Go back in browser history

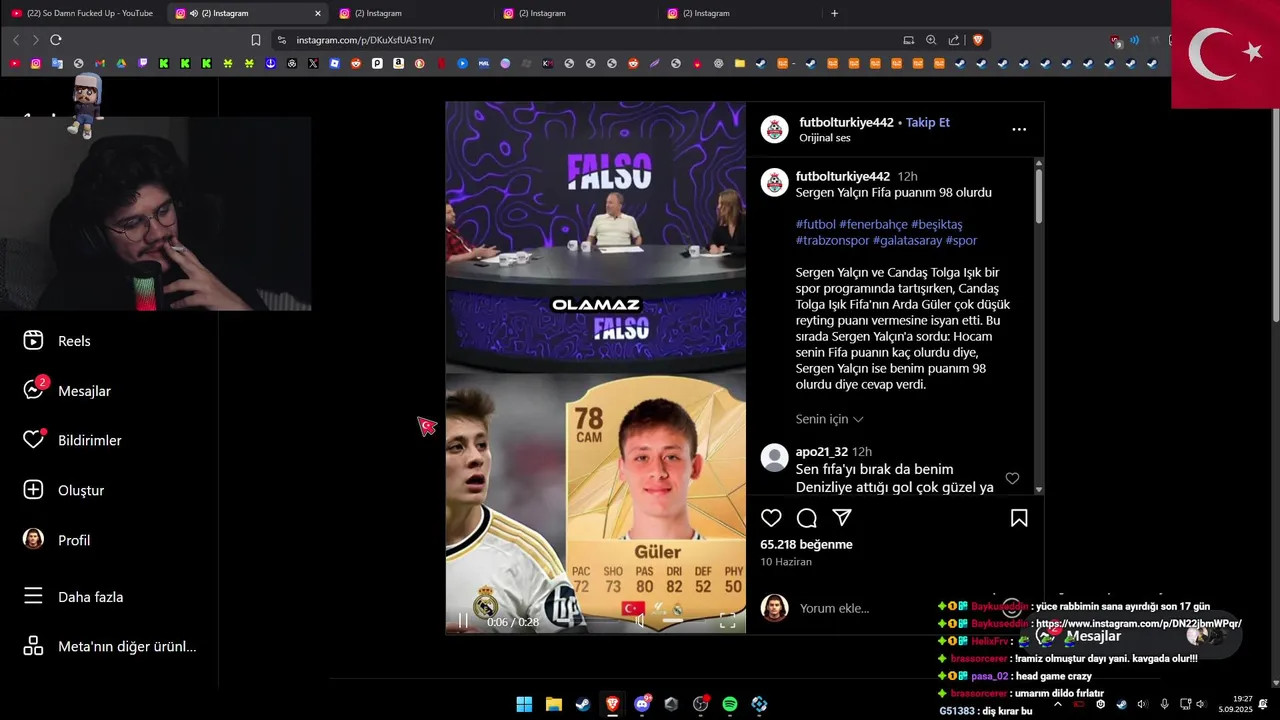(16, 40)
